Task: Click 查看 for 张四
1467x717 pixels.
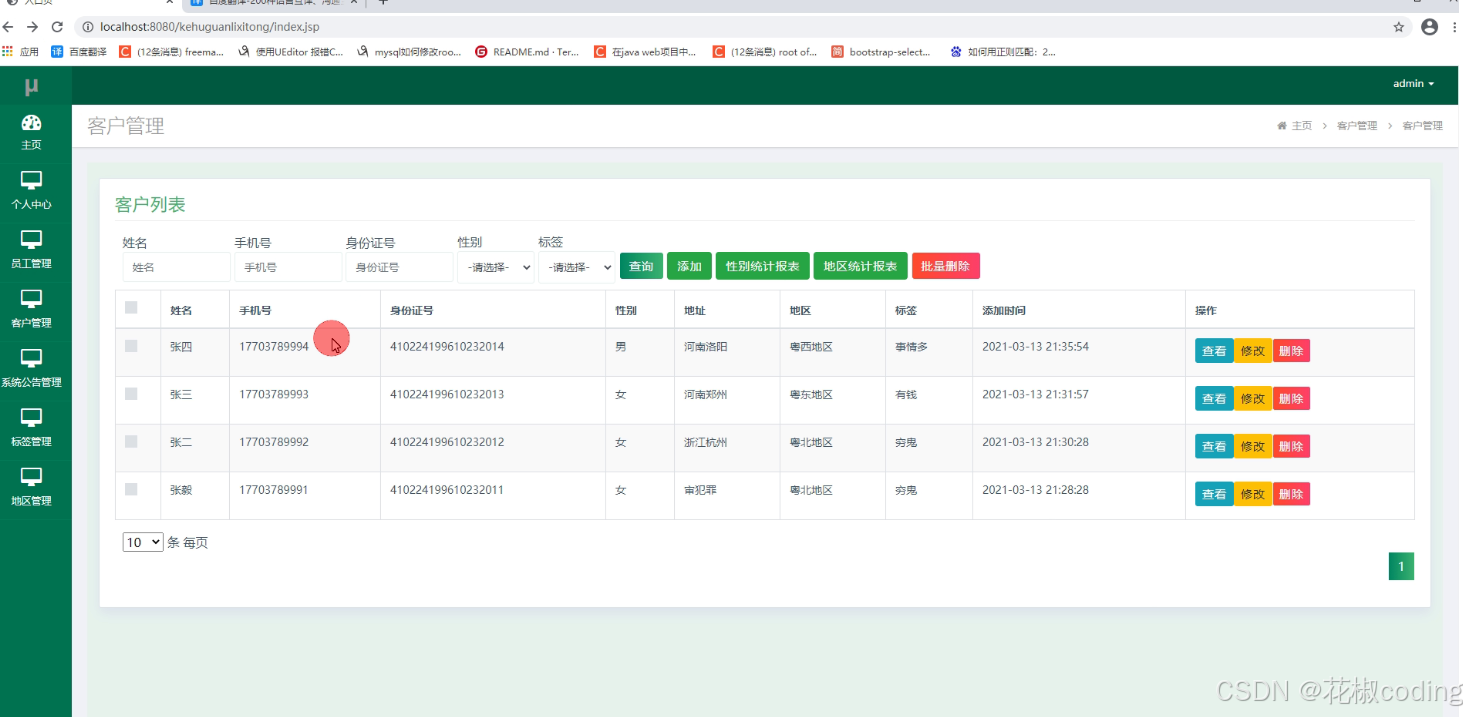Action: 1214,351
